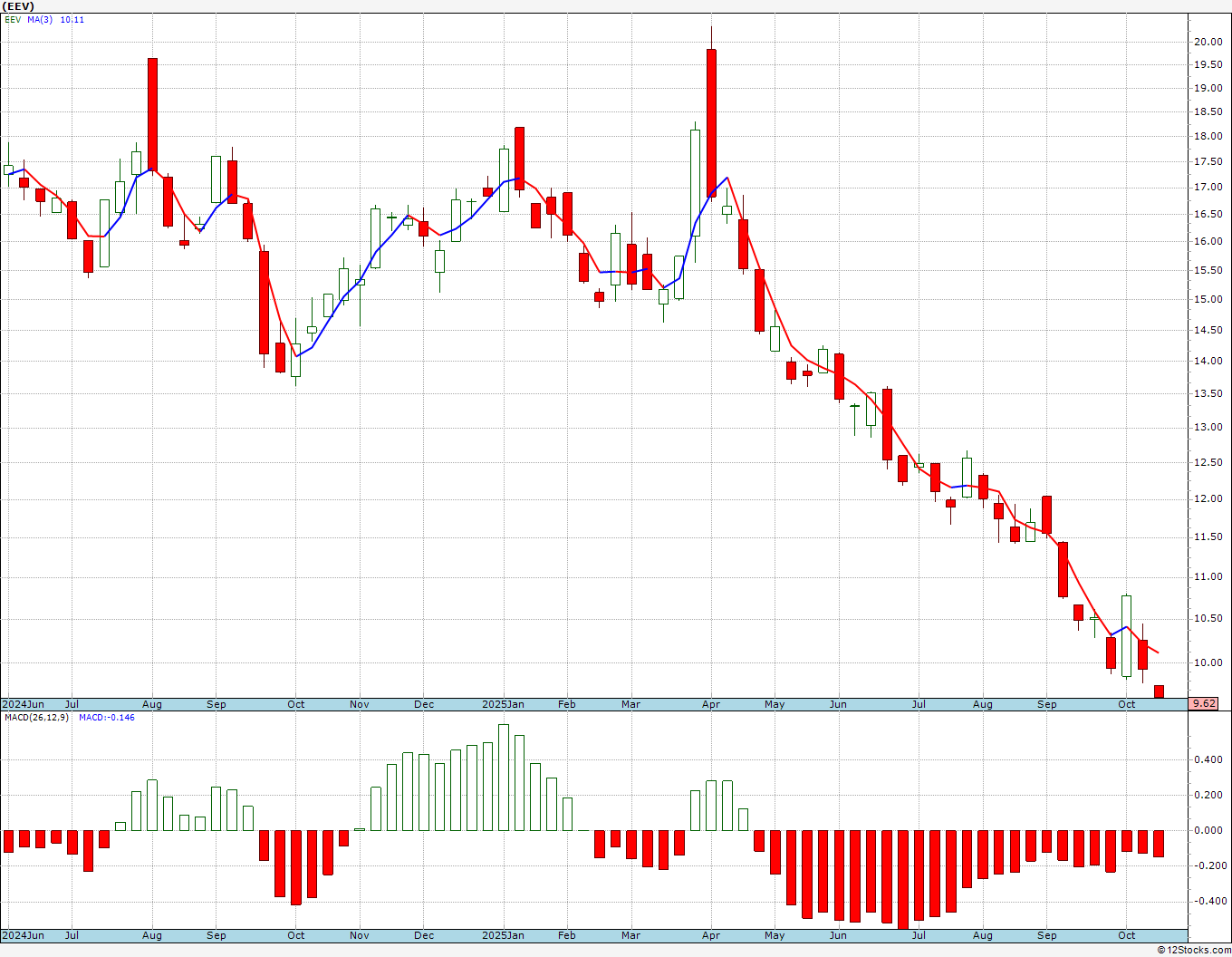Click the 16.00 price axis label

click(x=1208, y=241)
